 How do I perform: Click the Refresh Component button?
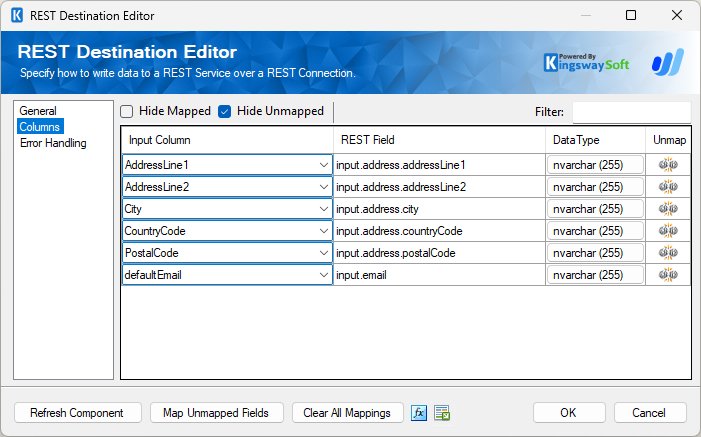pos(77,412)
